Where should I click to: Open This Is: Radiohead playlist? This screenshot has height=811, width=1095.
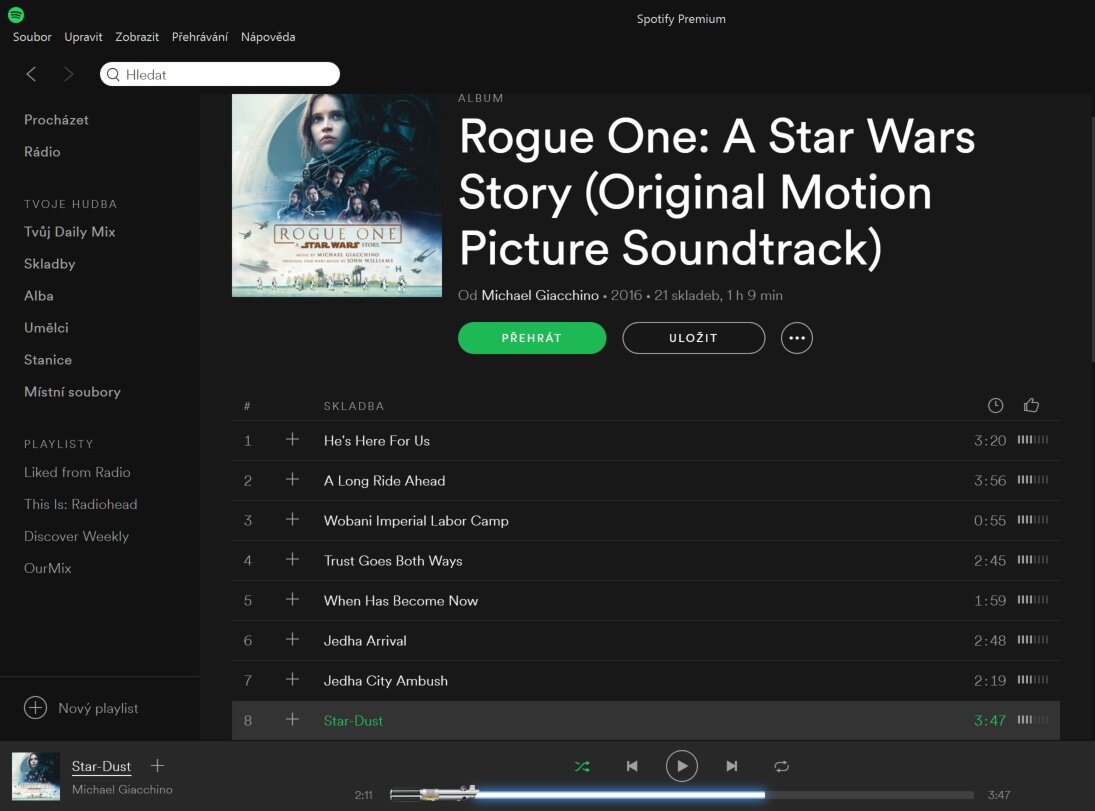point(80,504)
